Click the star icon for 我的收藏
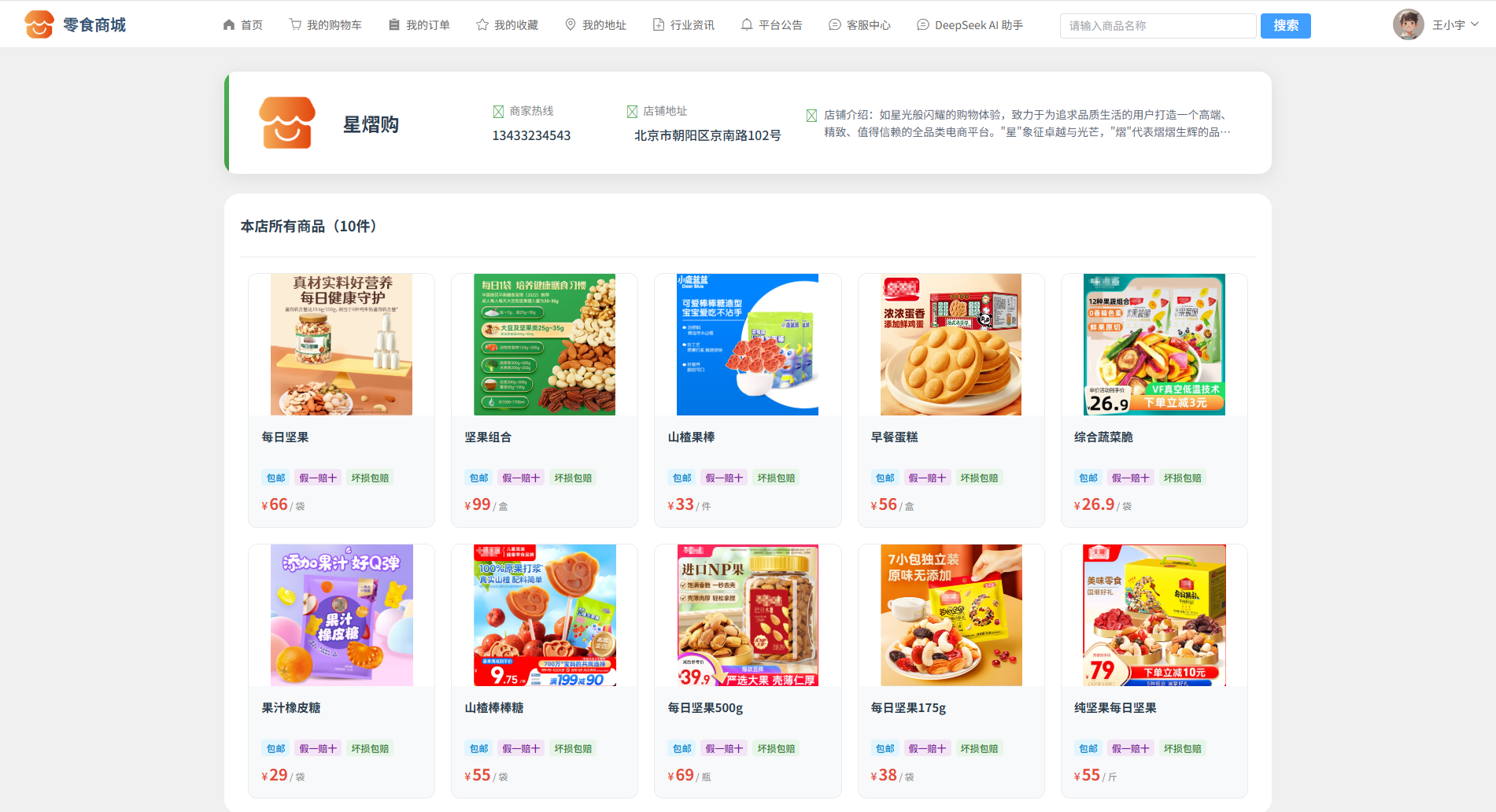Image resolution: width=1496 pixels, height=812 pixels. pyautogui.click(x=482, y=25)
